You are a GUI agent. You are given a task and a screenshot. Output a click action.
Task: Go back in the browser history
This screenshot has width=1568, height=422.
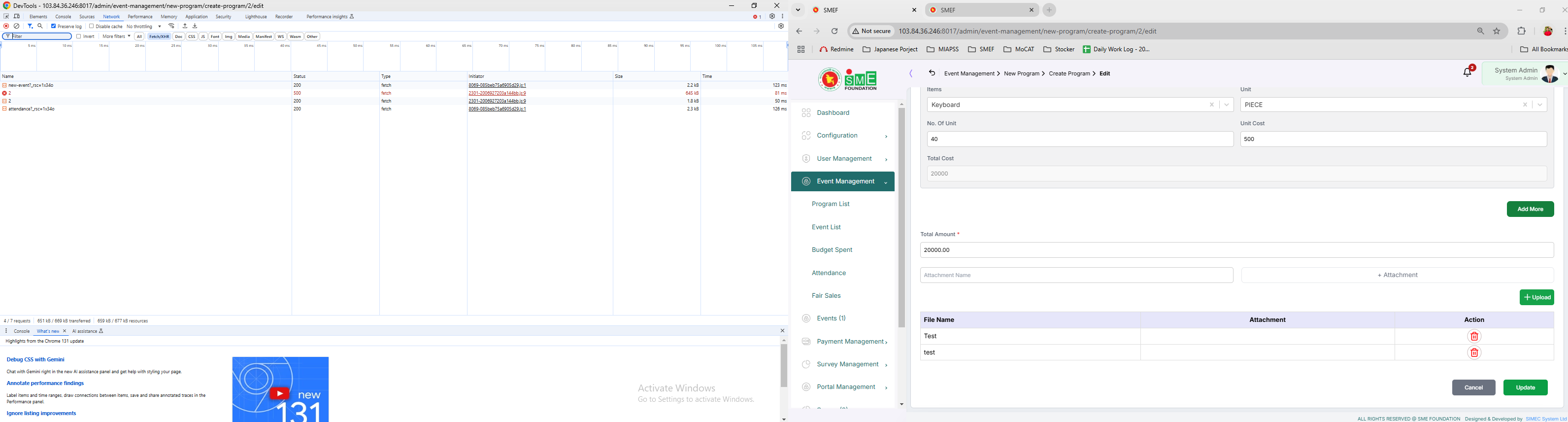point(799,31)
